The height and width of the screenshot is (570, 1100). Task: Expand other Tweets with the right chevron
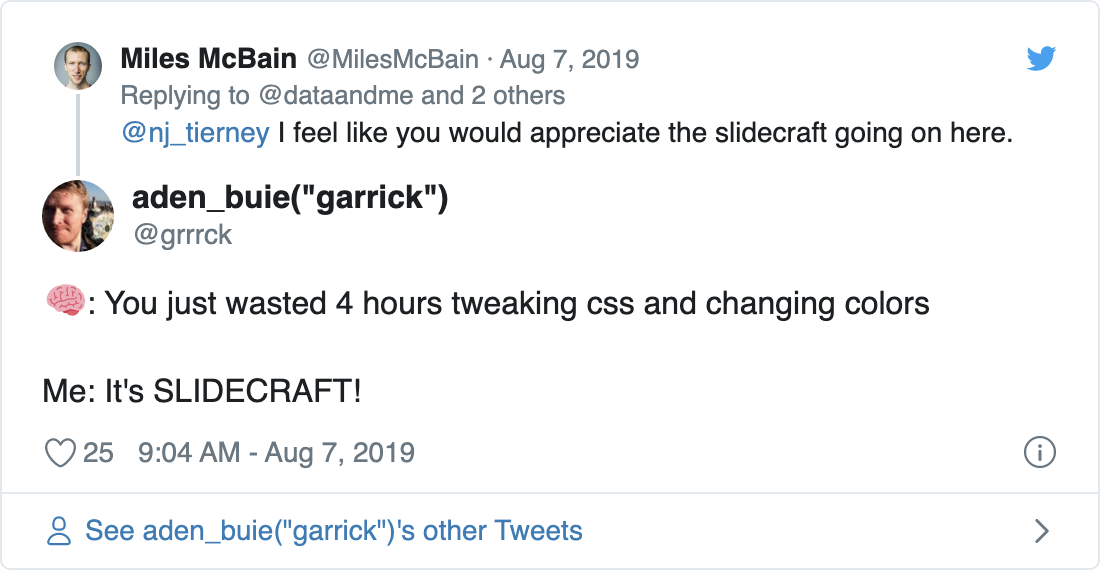tap(1041, 531)
